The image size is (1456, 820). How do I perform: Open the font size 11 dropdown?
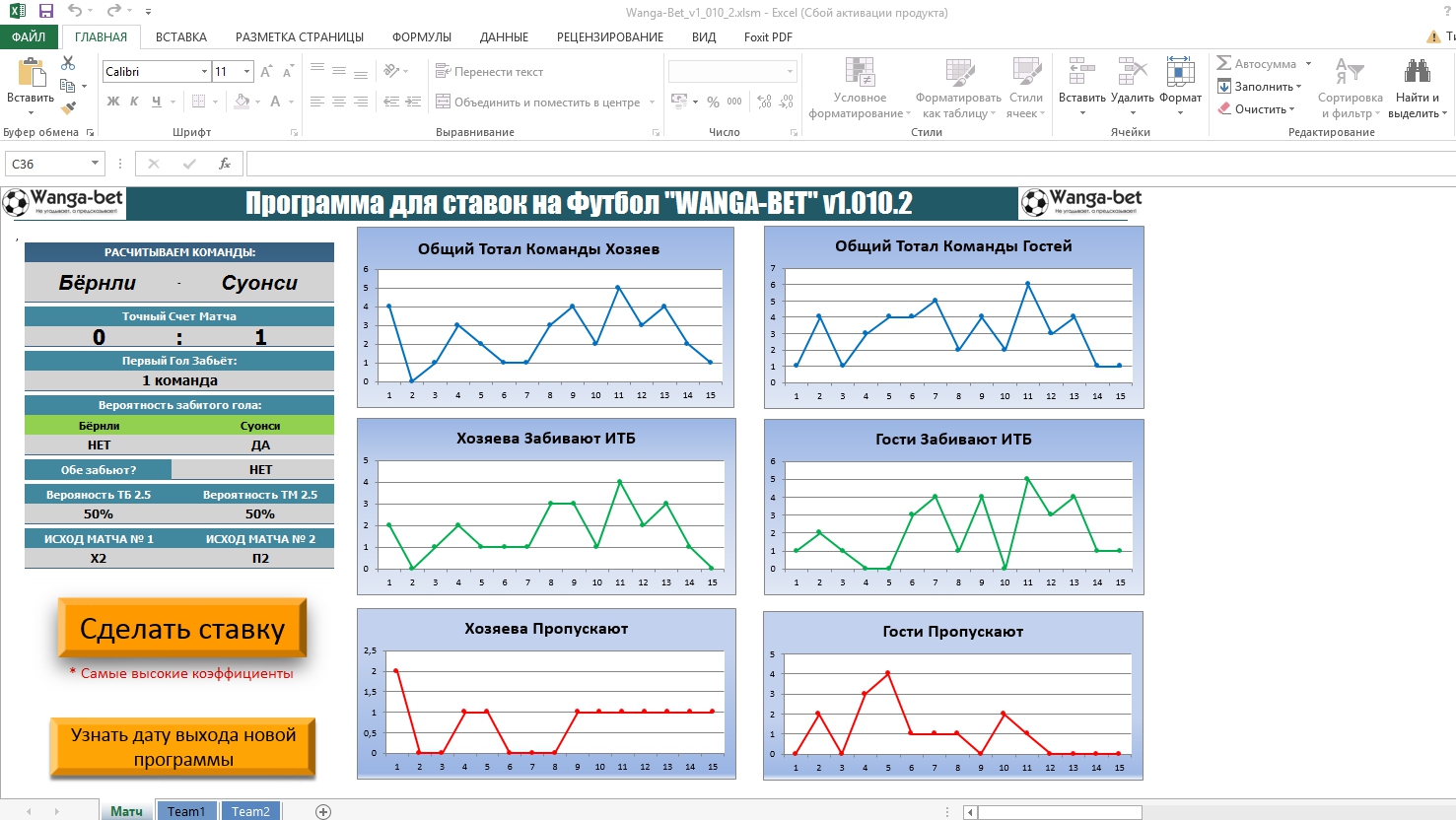[x=246, y=72]
